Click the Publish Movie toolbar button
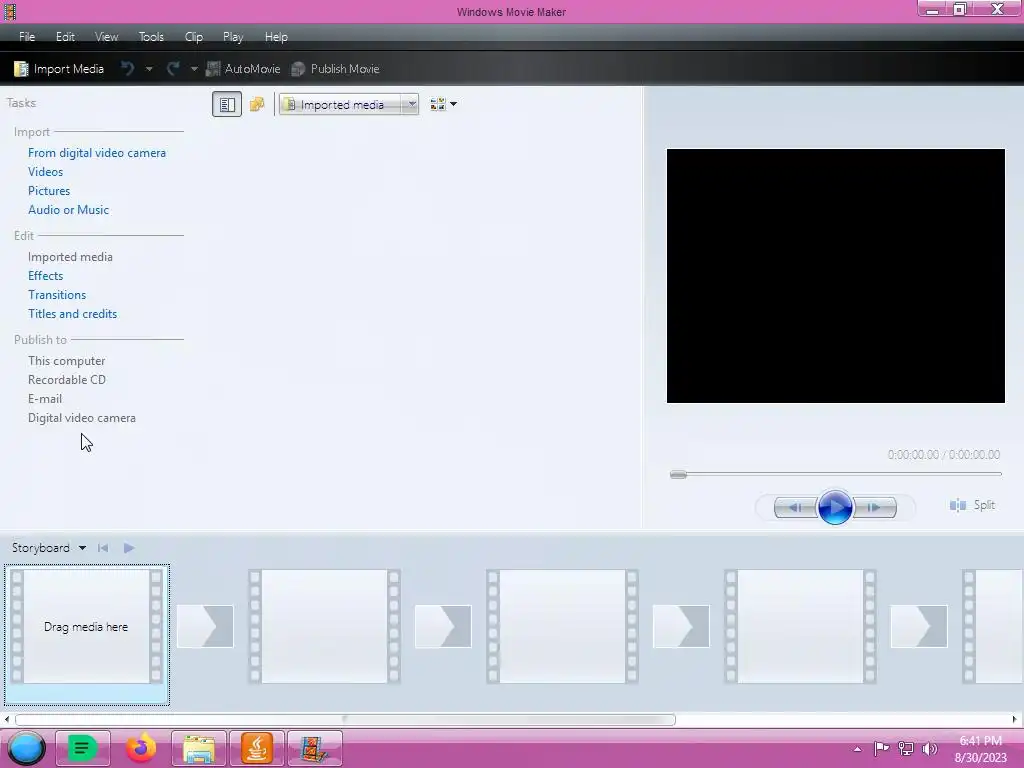This screenshot has height=768, width=1024. coord(335,69)
